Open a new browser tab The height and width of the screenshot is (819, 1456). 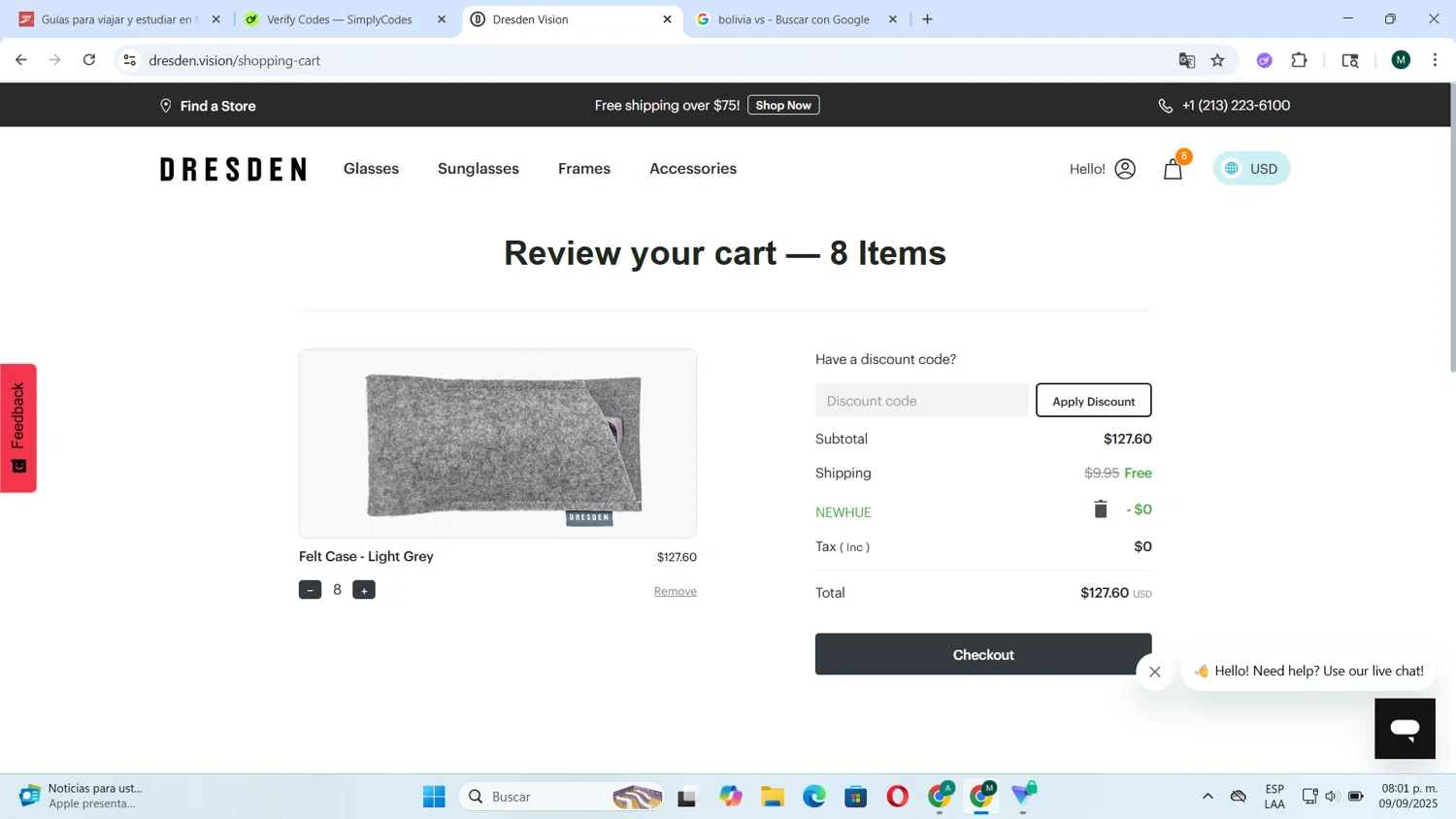tap(927, 19)
